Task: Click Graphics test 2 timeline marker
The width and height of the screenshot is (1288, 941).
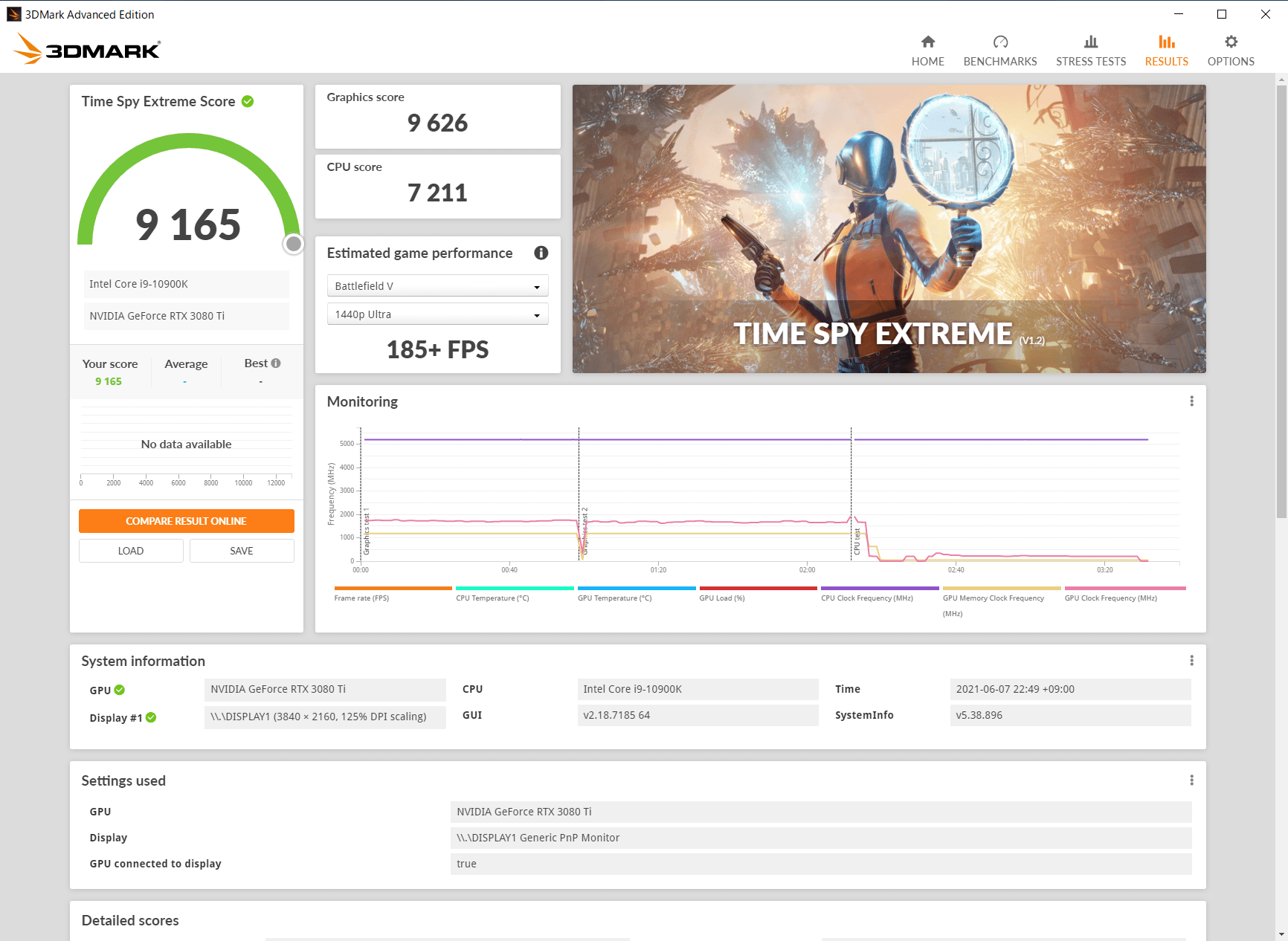Action: coord(585,531)
